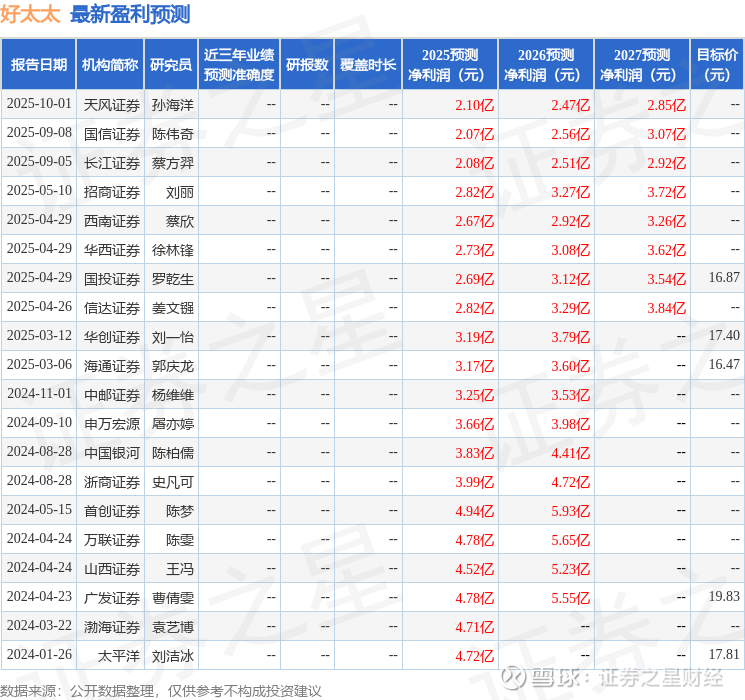Click the 最新盈利预测 heading
745x700 pixels.
coord(130,14)
